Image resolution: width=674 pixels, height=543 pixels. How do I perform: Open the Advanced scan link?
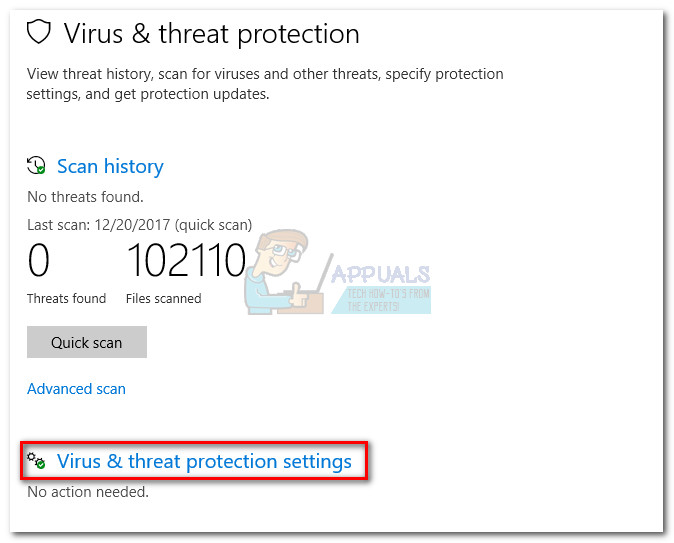[76, 388]
